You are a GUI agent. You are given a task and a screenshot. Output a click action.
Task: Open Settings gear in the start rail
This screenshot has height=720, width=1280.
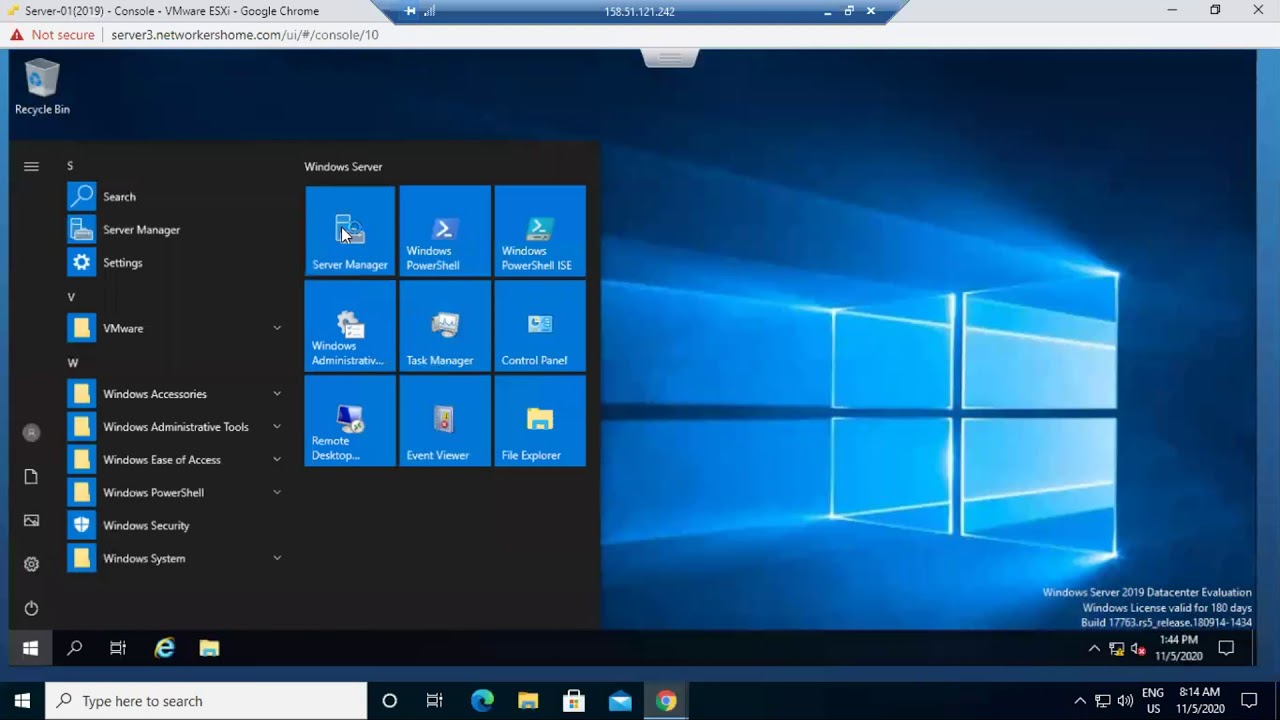31,565
